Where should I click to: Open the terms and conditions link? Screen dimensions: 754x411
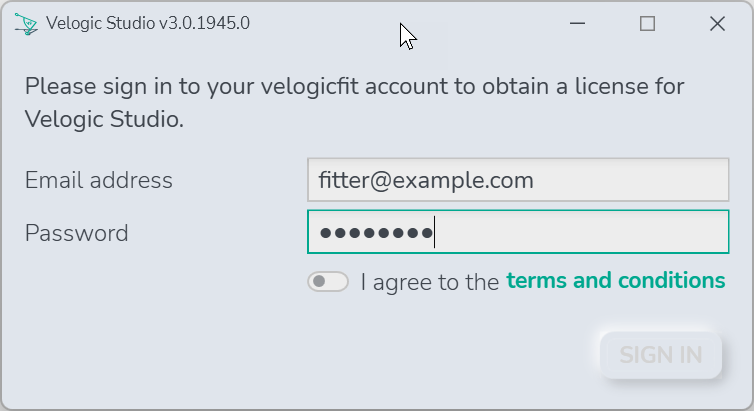pos(616,280)
